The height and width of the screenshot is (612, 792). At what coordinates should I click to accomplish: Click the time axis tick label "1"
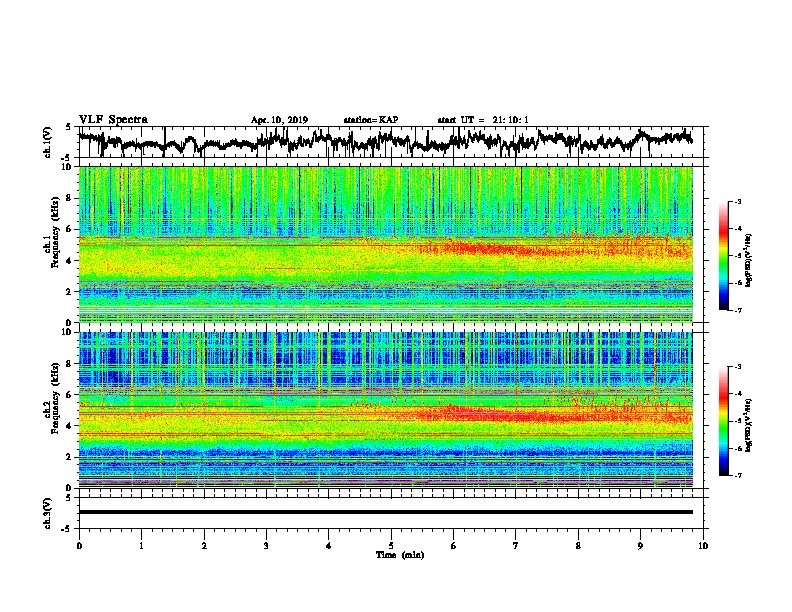pos(141,546)
